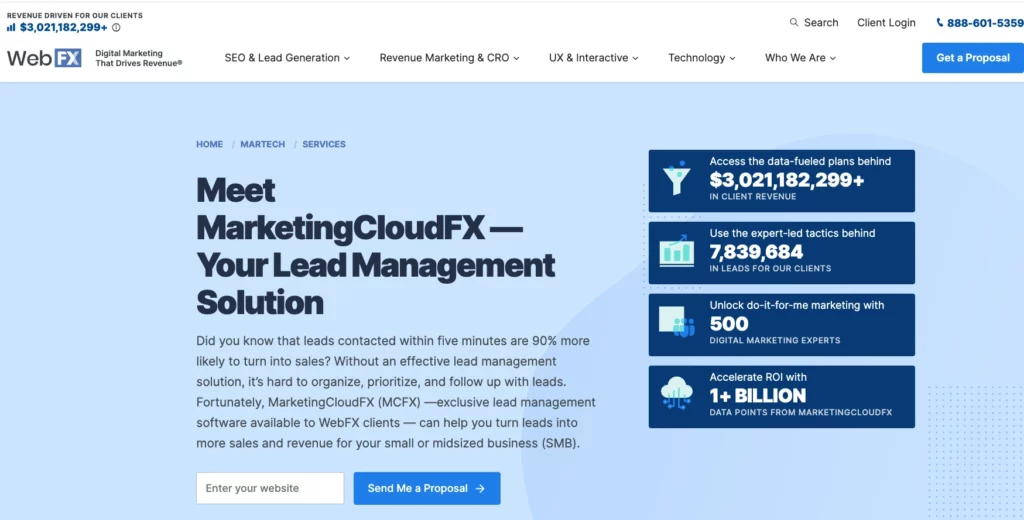Click the growth chart icon in leads card
The image size is (1024, 520).
677,251
